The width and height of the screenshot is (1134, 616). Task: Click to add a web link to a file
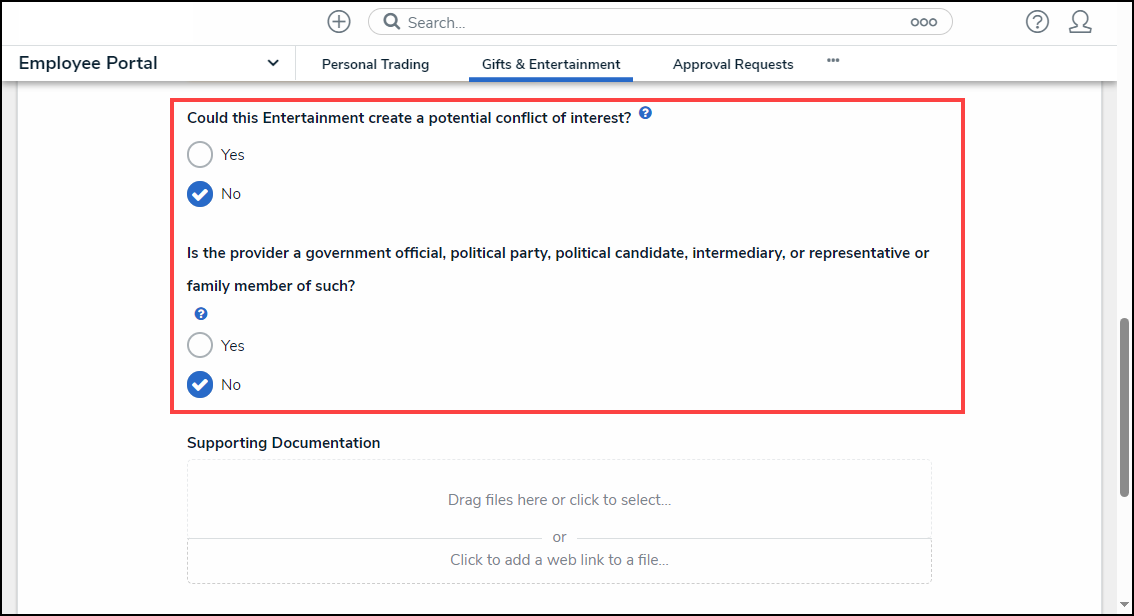[559, 560]
